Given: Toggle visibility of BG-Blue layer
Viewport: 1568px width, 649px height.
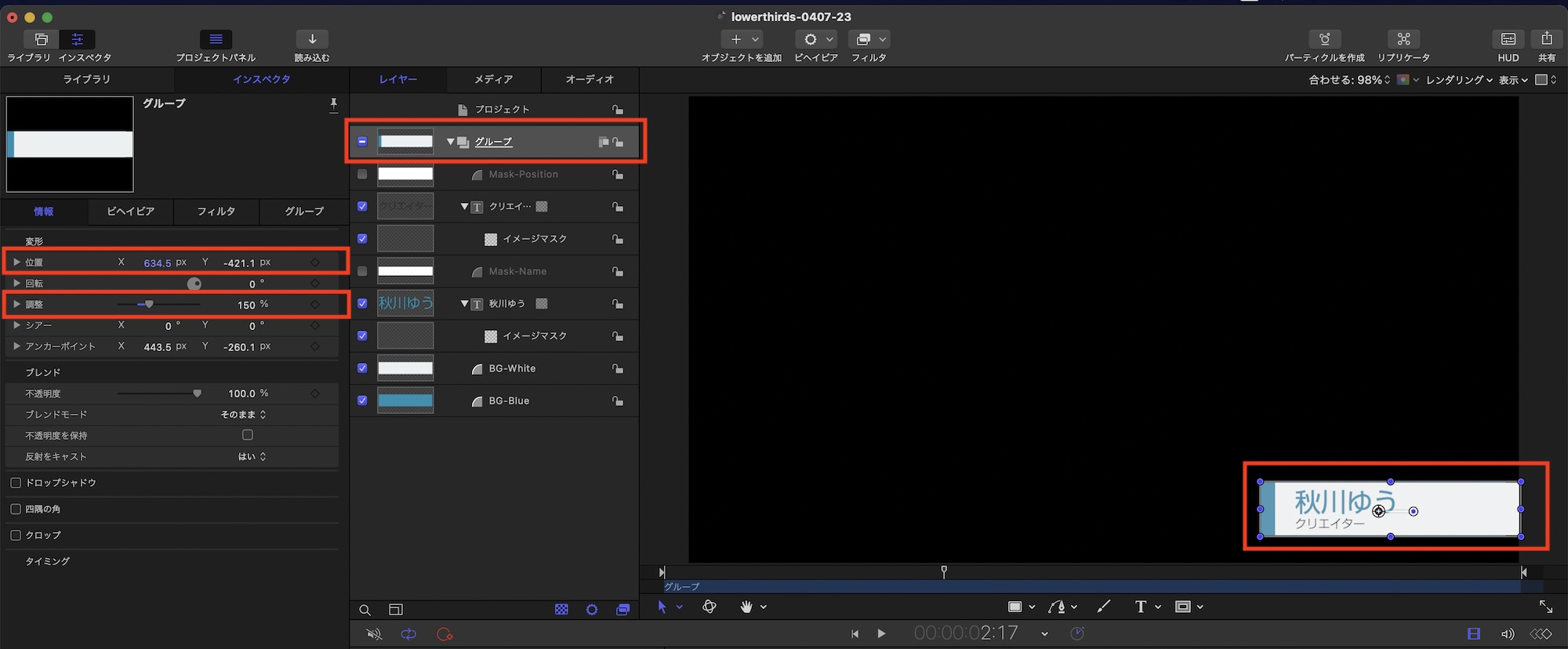Looking at the screenshot, I should click(x=362, y=401).
